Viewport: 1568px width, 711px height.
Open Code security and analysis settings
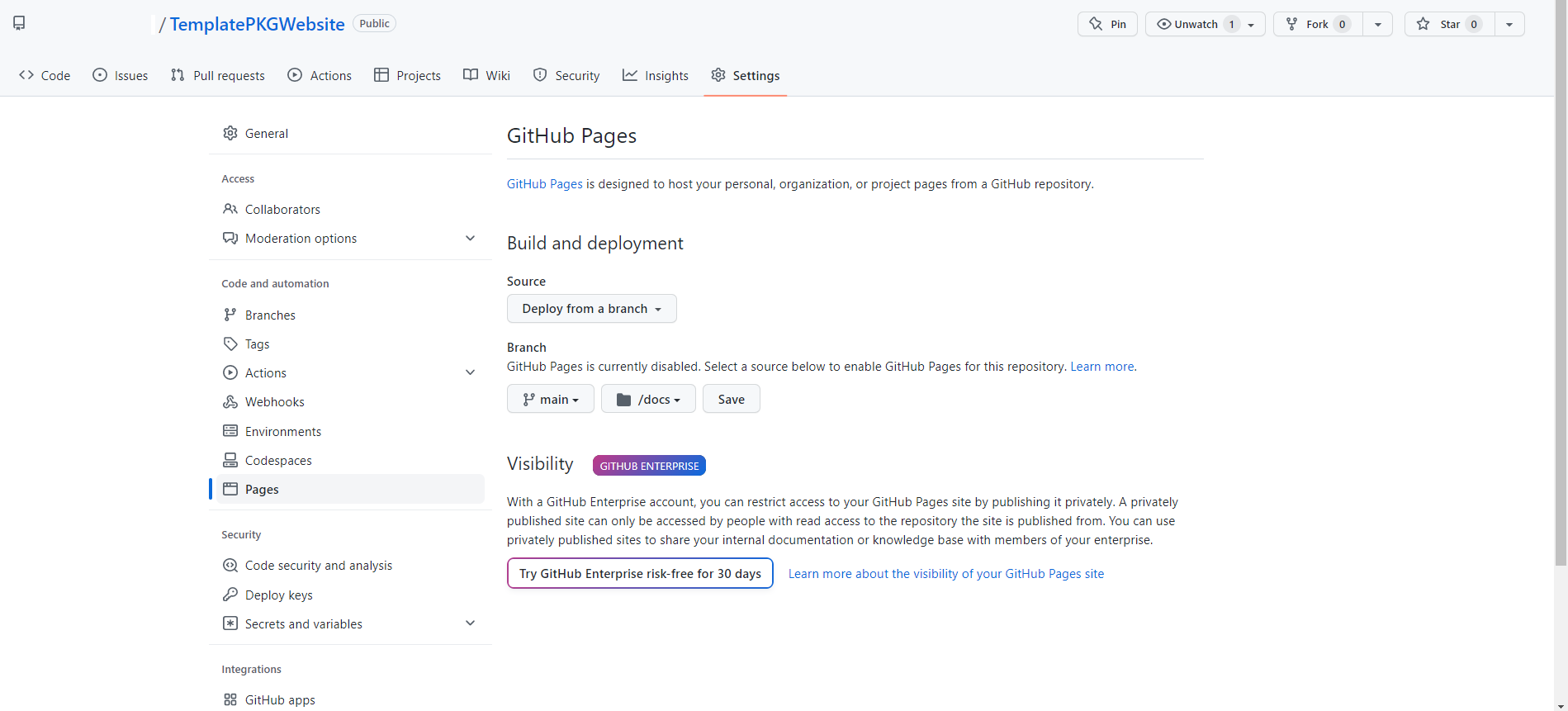(x=350, y=565)
